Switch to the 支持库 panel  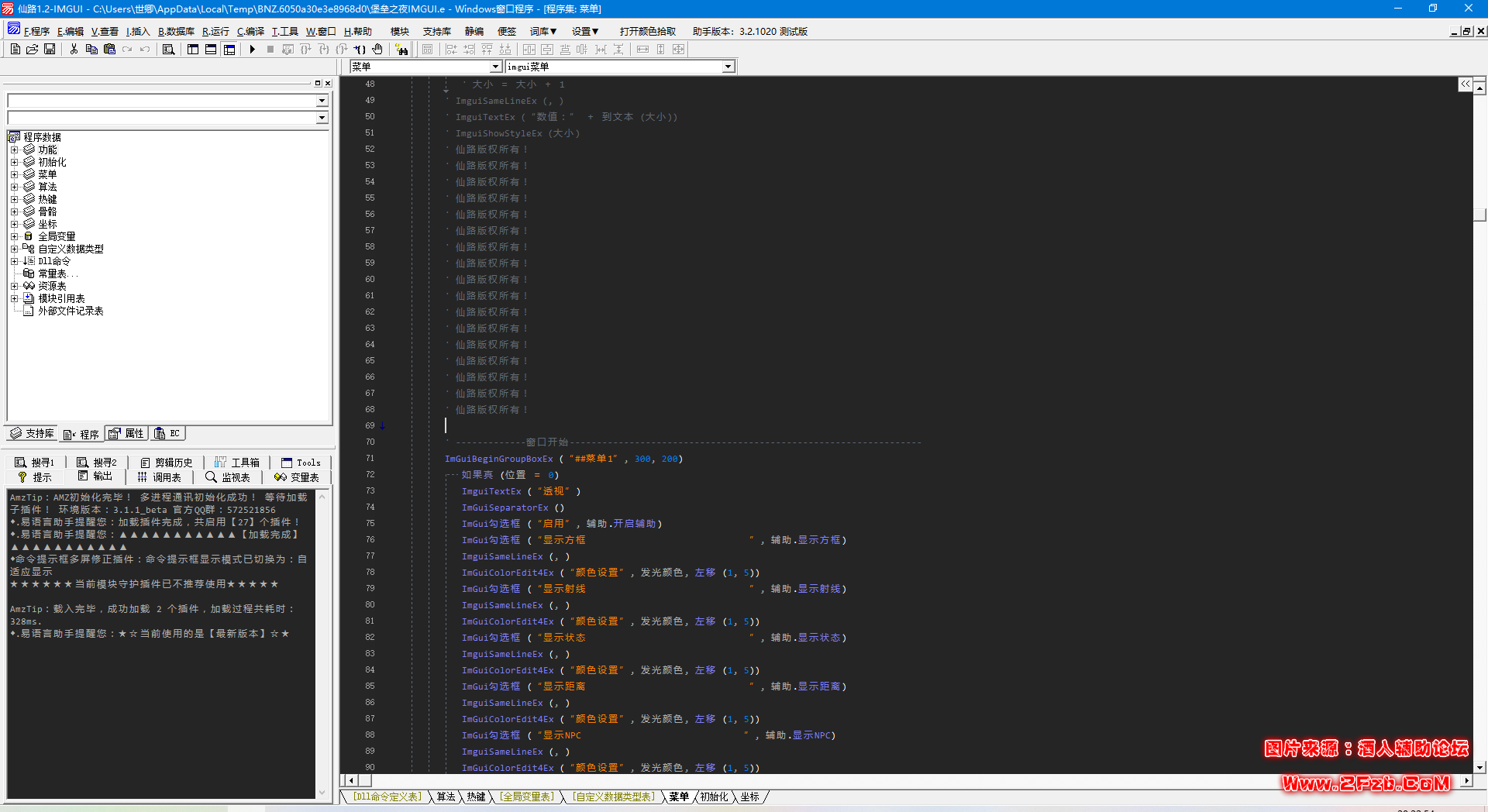pos(30,433)
